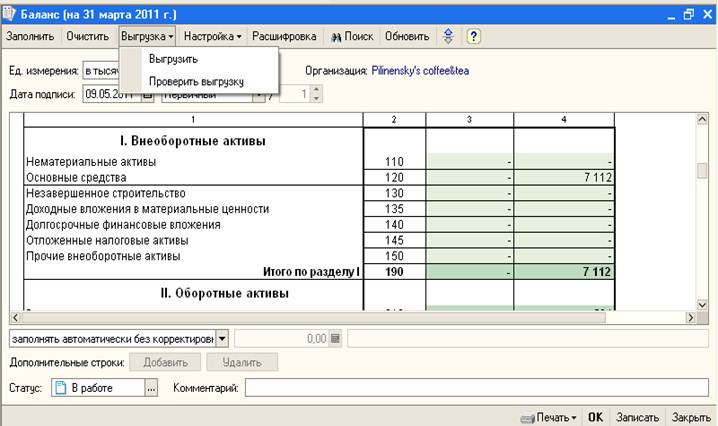Click the disabled 0,00 amount field
Viewport: 718px width, 426px height.
click(282, 339)
